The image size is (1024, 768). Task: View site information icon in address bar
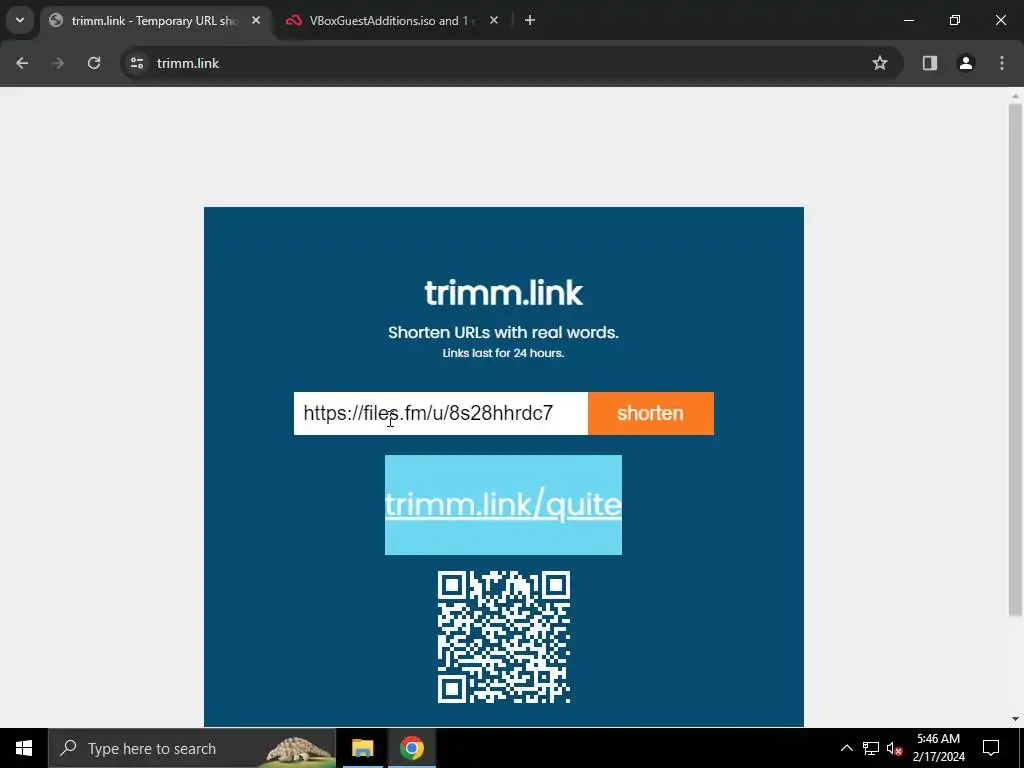pos(137,63)
